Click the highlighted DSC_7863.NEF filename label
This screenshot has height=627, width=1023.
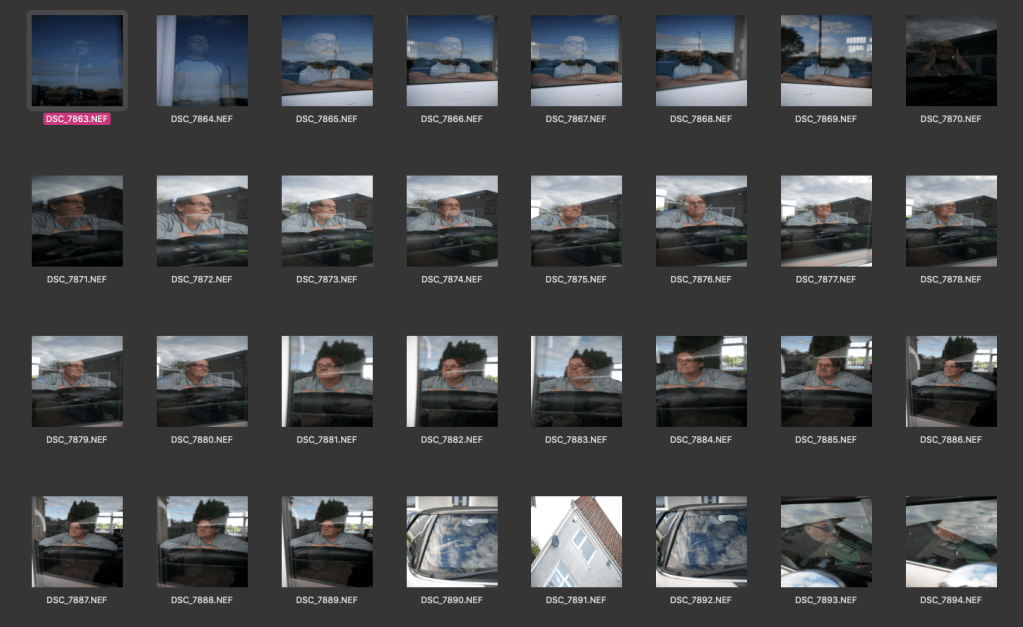pyautogui.click(x=77, y=119)
